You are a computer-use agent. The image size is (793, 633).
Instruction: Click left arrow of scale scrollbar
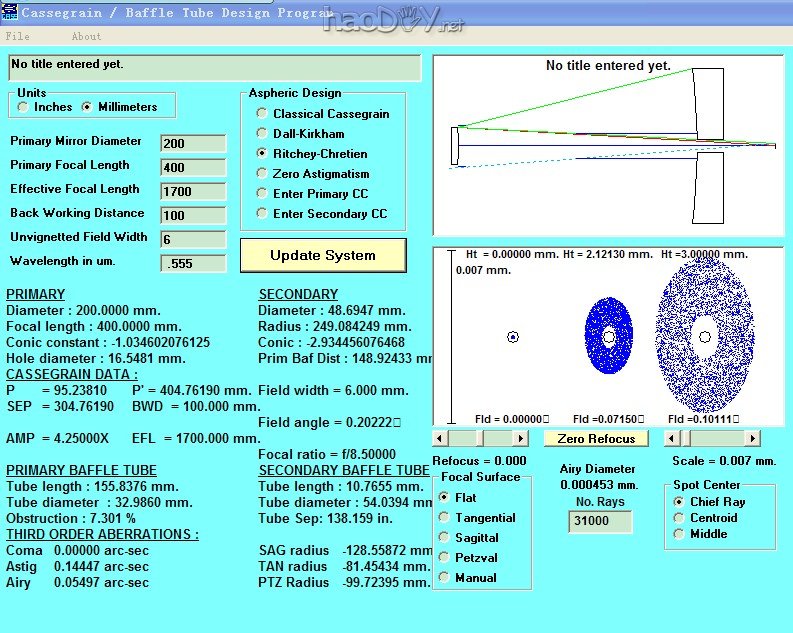(x=672, y=438)
